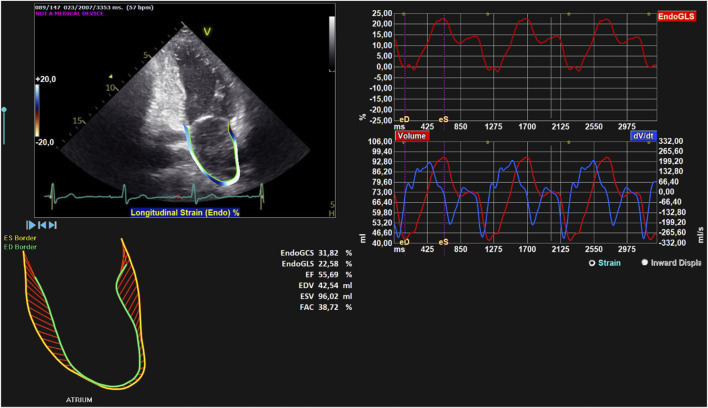Click the small yellow triangle focus marker
The height and width of the screenshot is (408, 708).
click(x=111, y=76)
